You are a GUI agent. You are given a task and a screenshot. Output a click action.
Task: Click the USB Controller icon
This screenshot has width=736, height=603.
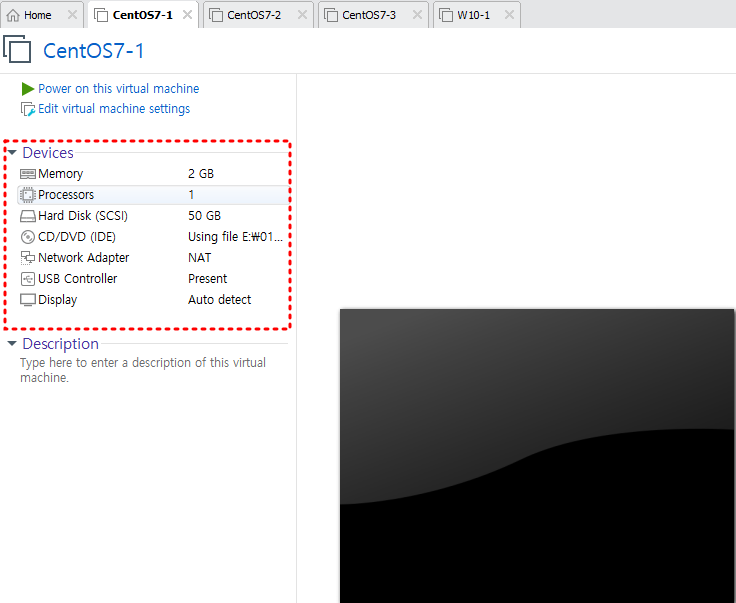(x=28, y=279)
